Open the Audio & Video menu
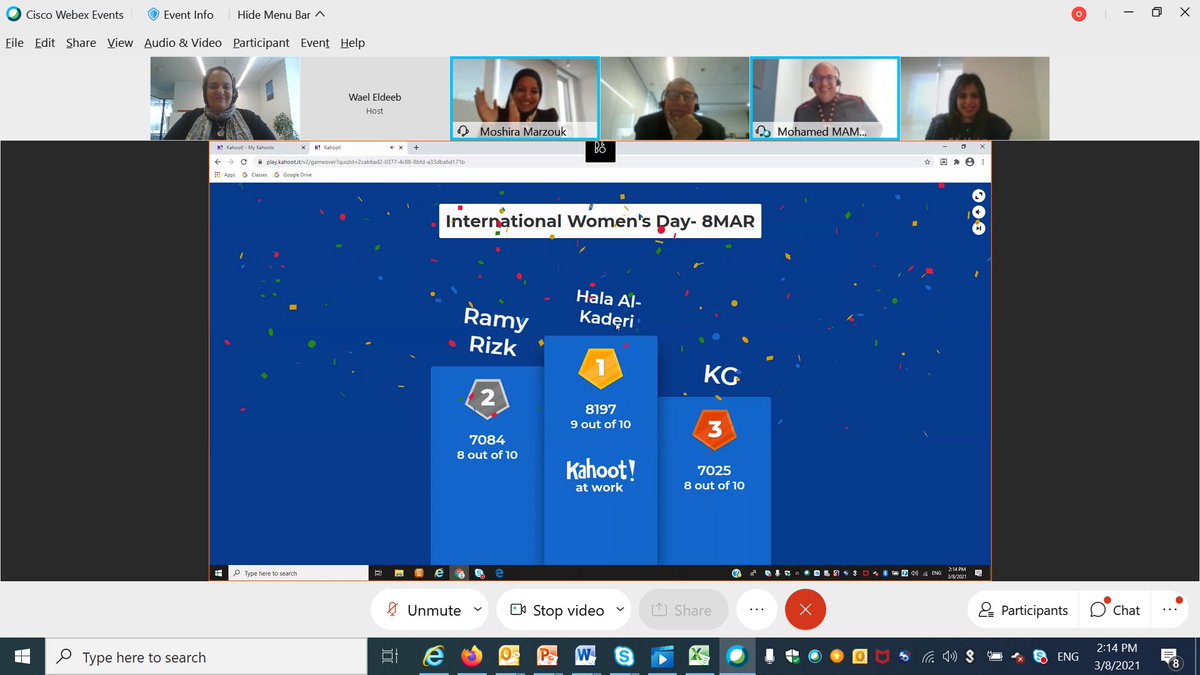This screenshot has width=1200, height=675. pos(183,43)
